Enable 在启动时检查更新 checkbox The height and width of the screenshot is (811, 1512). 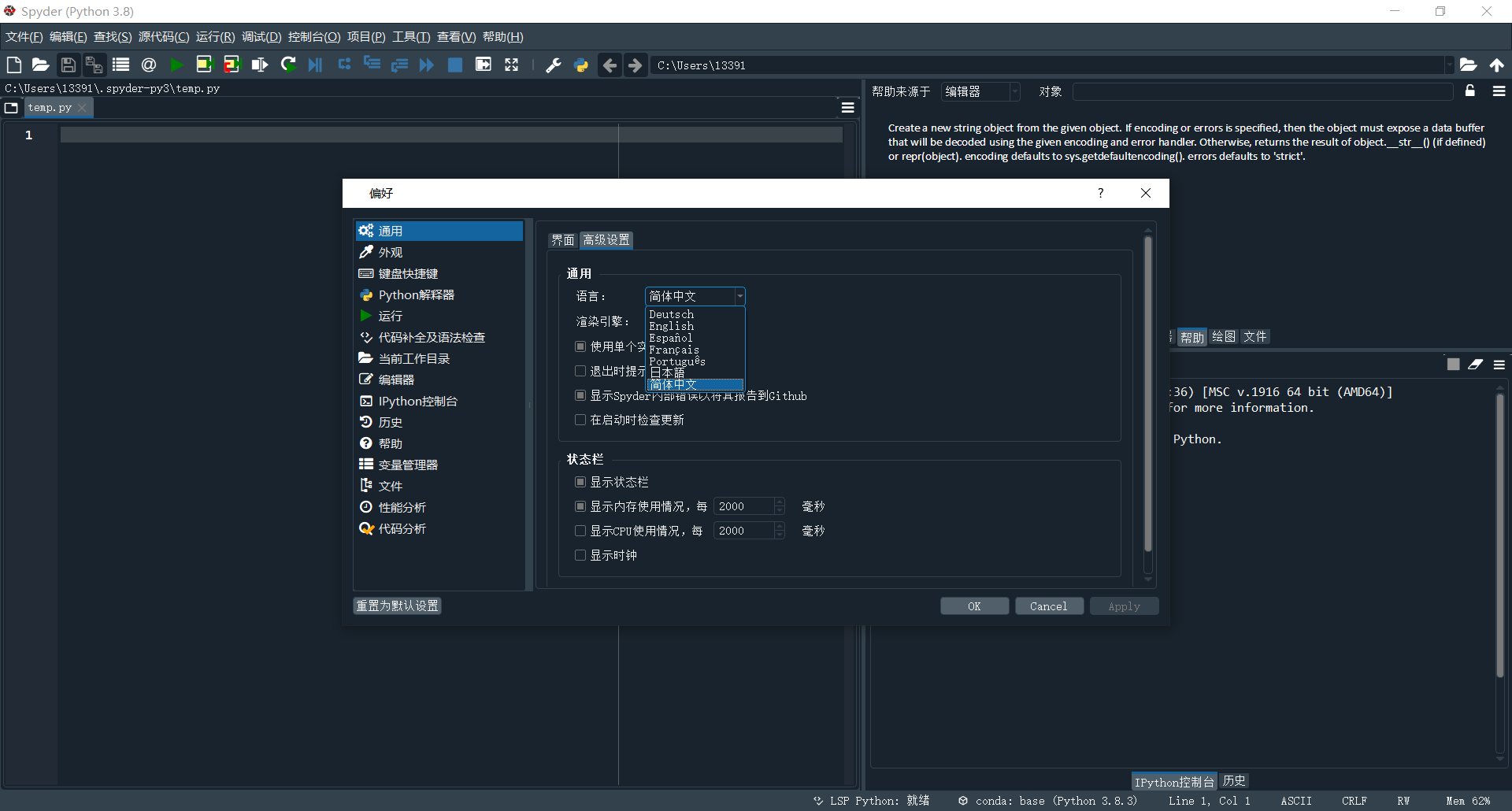pos(580,420)
